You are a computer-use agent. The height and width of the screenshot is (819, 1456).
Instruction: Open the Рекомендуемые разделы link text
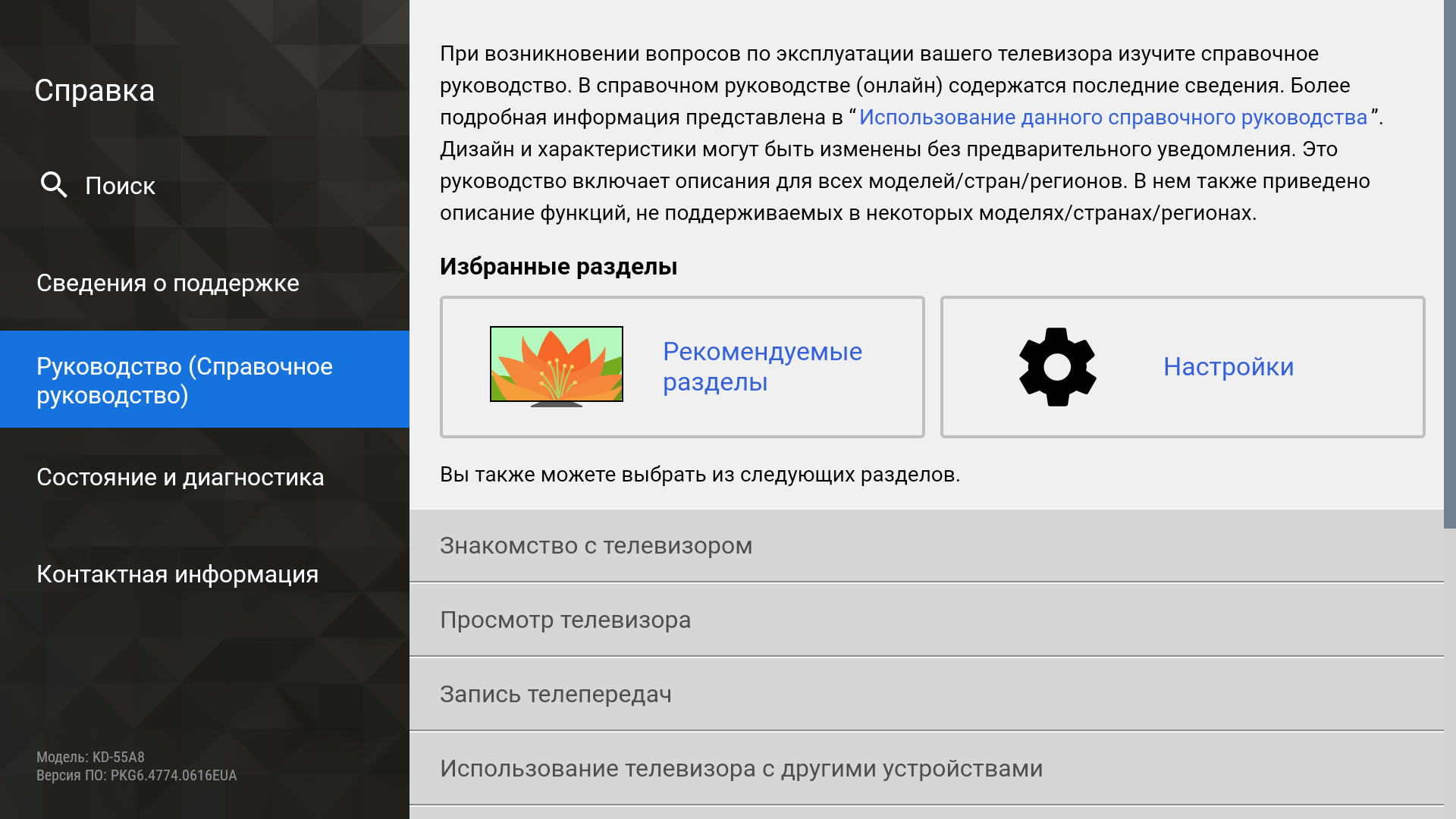coord(762,367)
